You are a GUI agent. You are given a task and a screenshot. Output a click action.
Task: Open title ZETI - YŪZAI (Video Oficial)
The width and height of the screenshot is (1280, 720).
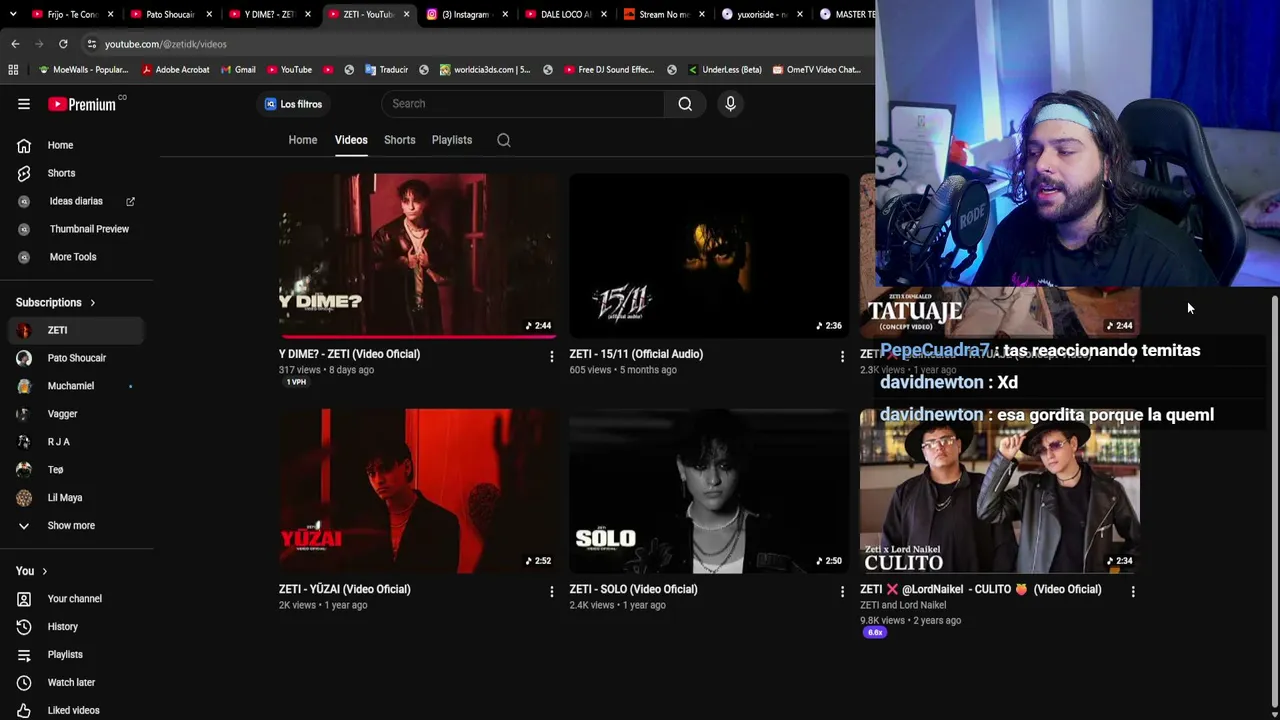[x=345, y=589]
